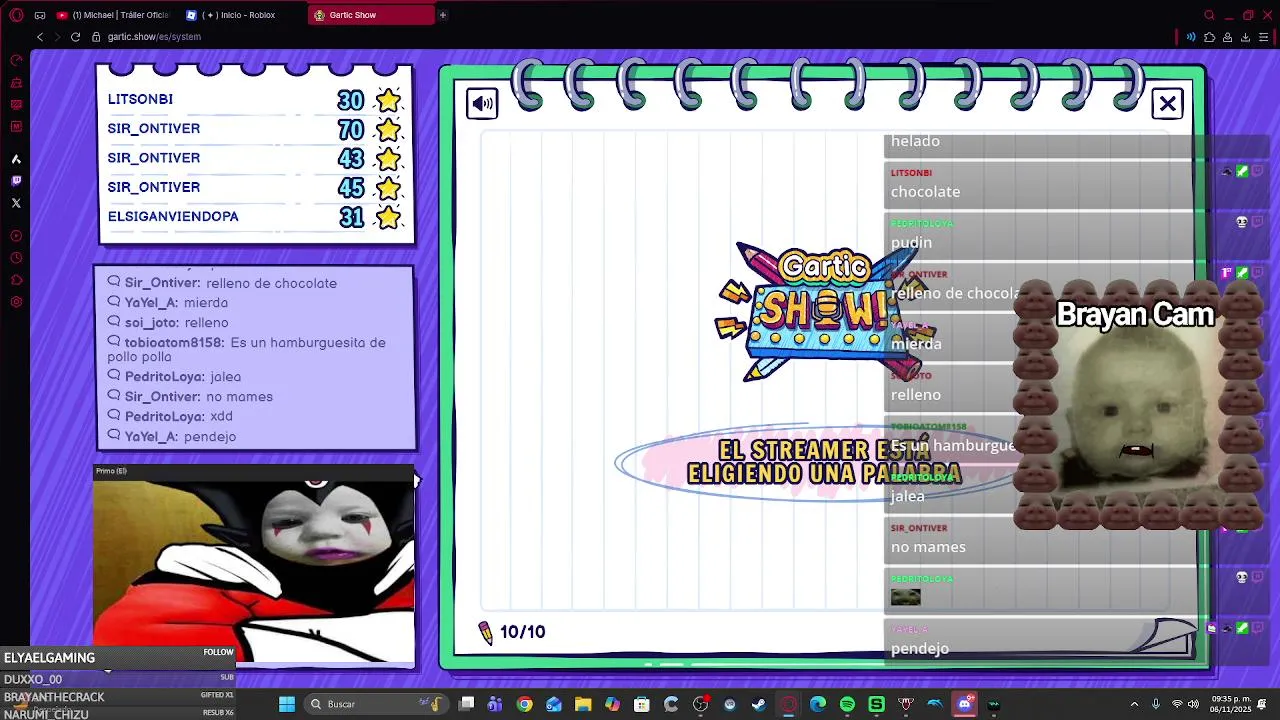Click the PedritoLoya 'jalea' chat message

click(x=174, y=377)
